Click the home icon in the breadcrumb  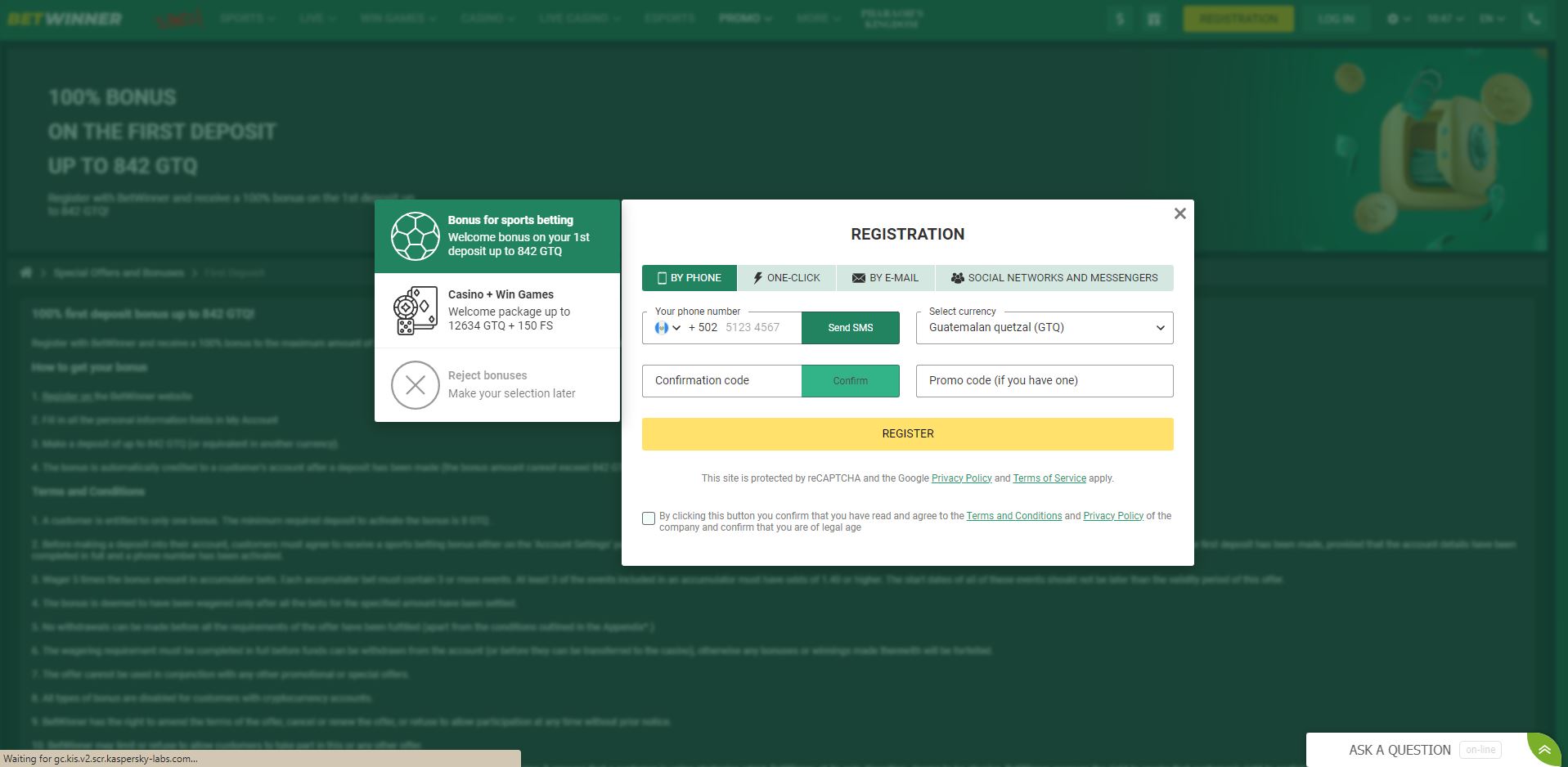[26, 272]
